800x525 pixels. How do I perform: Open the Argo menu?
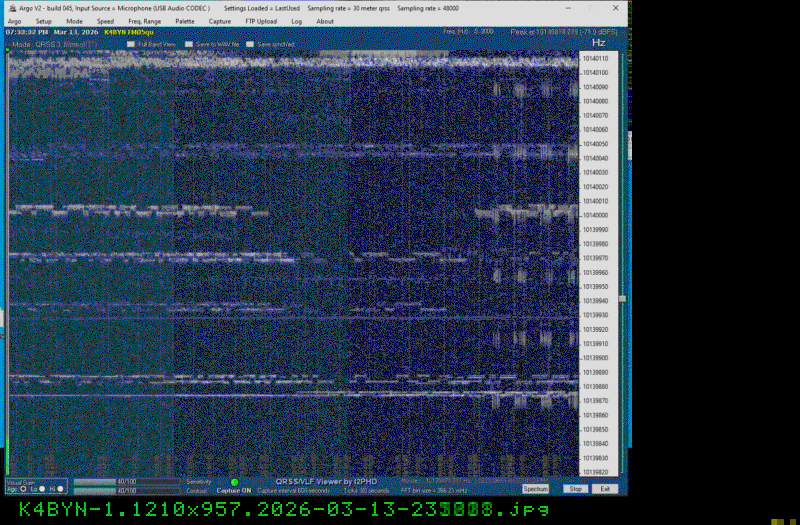pos(14,21)
